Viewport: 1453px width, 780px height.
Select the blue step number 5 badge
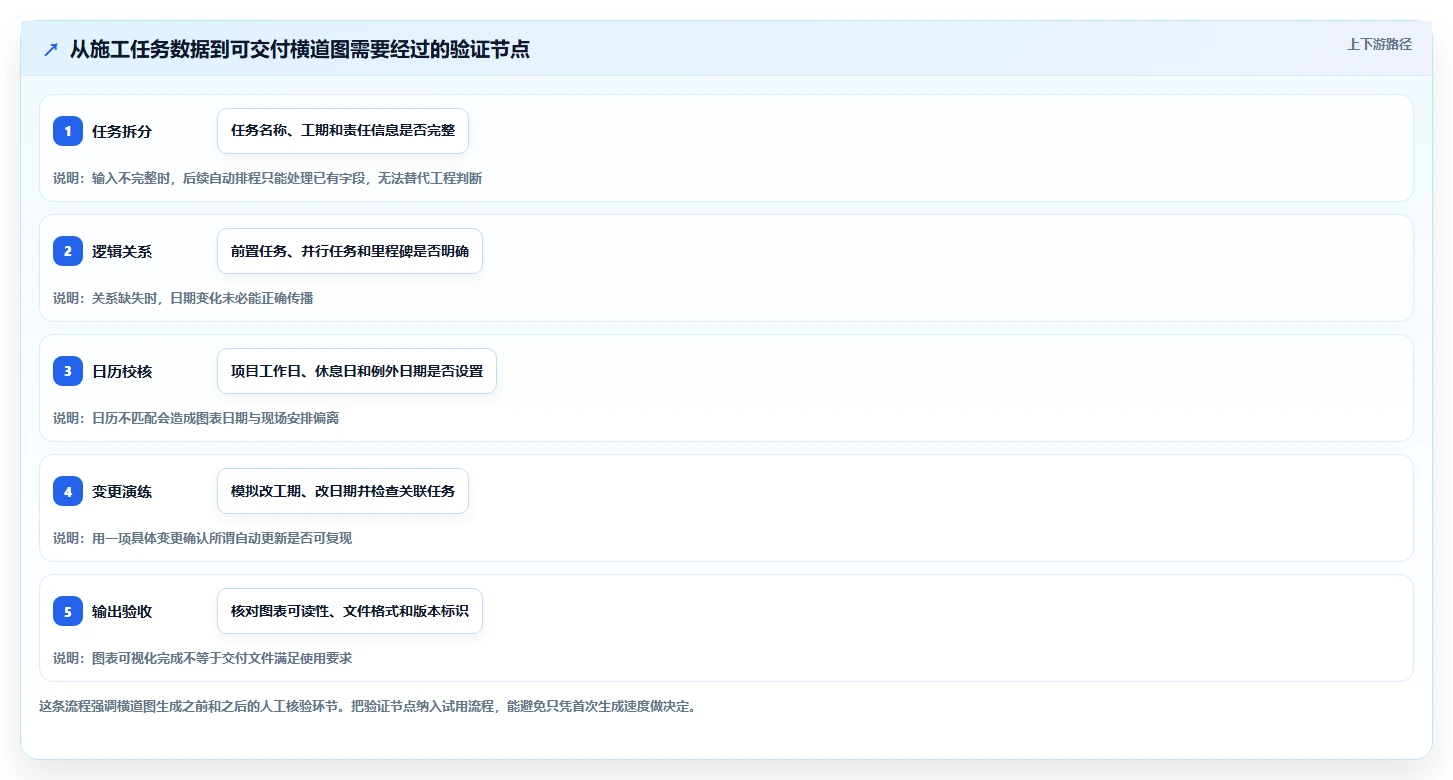pos(68,611)
